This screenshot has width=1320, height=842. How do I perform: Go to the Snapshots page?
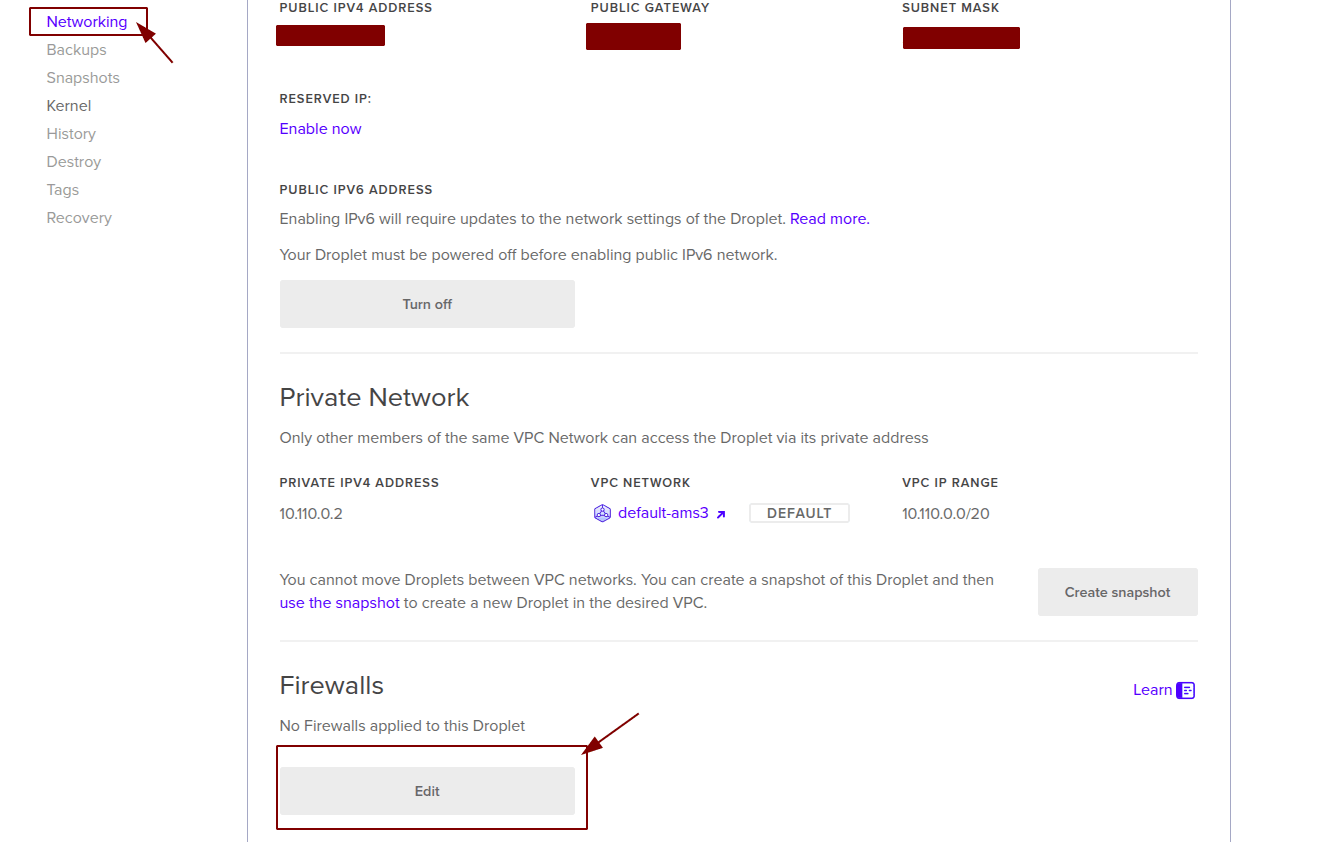point(83,77)
